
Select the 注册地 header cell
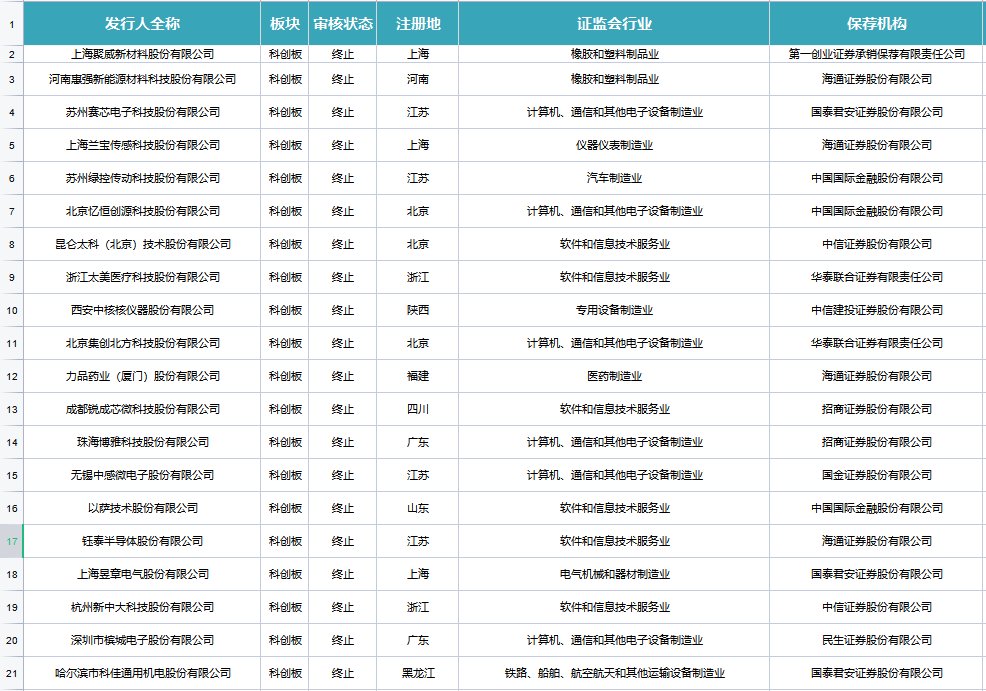[x=418, y=24]
